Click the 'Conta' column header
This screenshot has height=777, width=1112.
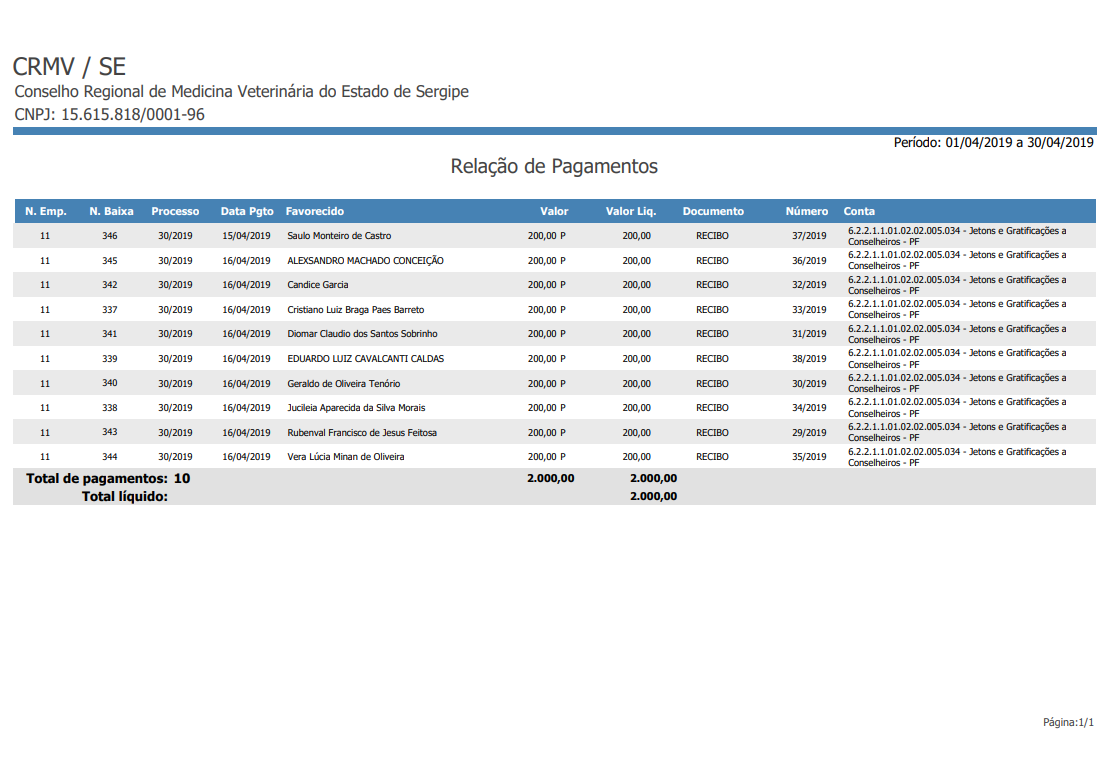tap(859, 211)
